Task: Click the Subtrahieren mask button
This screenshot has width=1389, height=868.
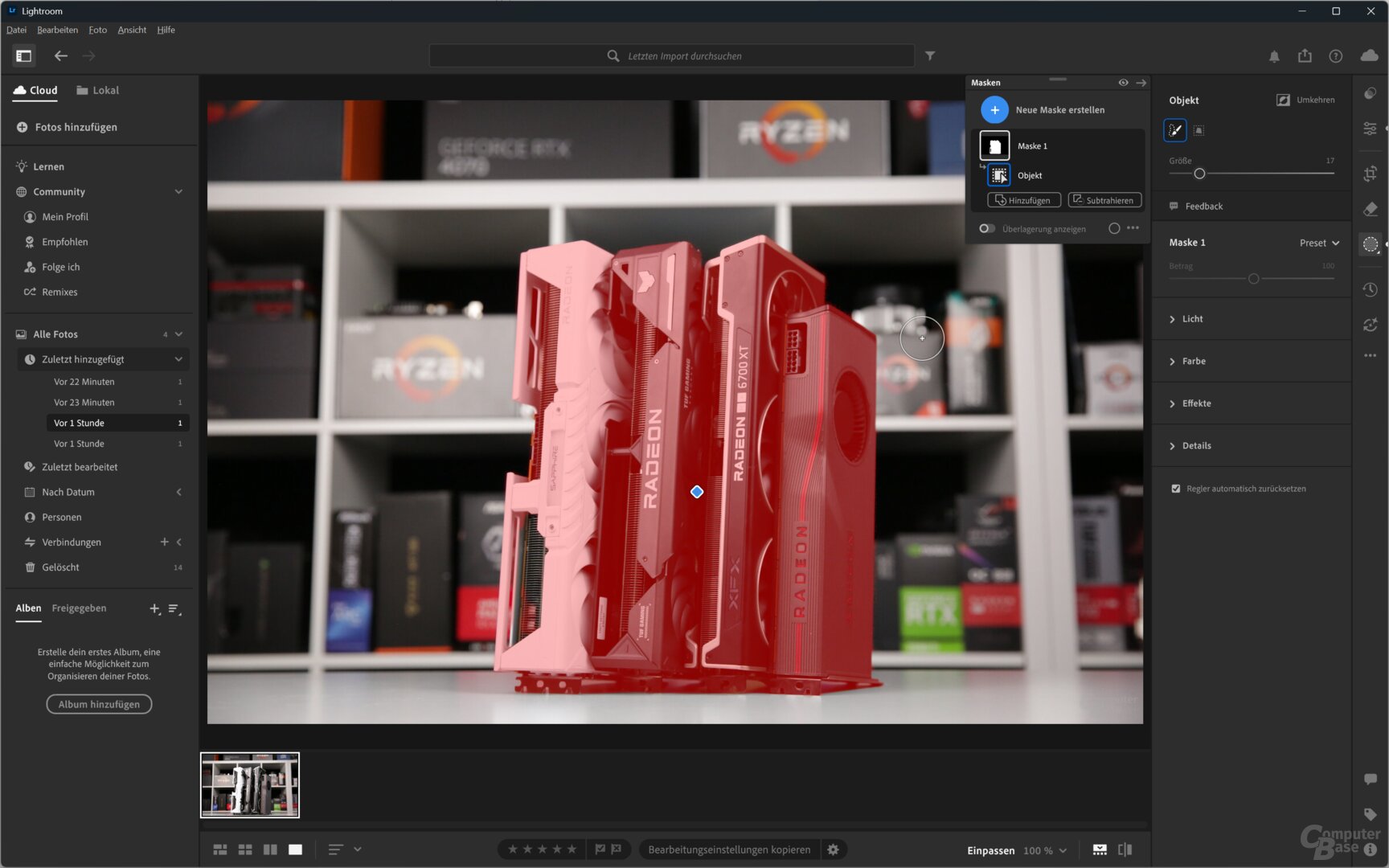Action: [x=1104, y=200]
